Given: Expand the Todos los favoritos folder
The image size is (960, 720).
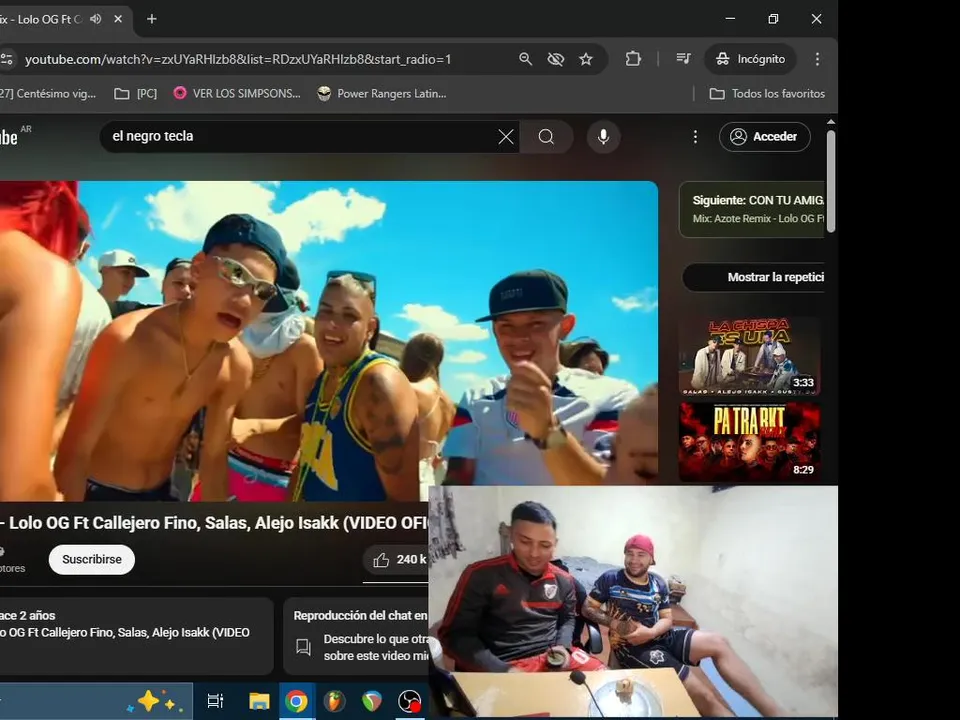Looking at the screenshot, I should pos(767,94).
